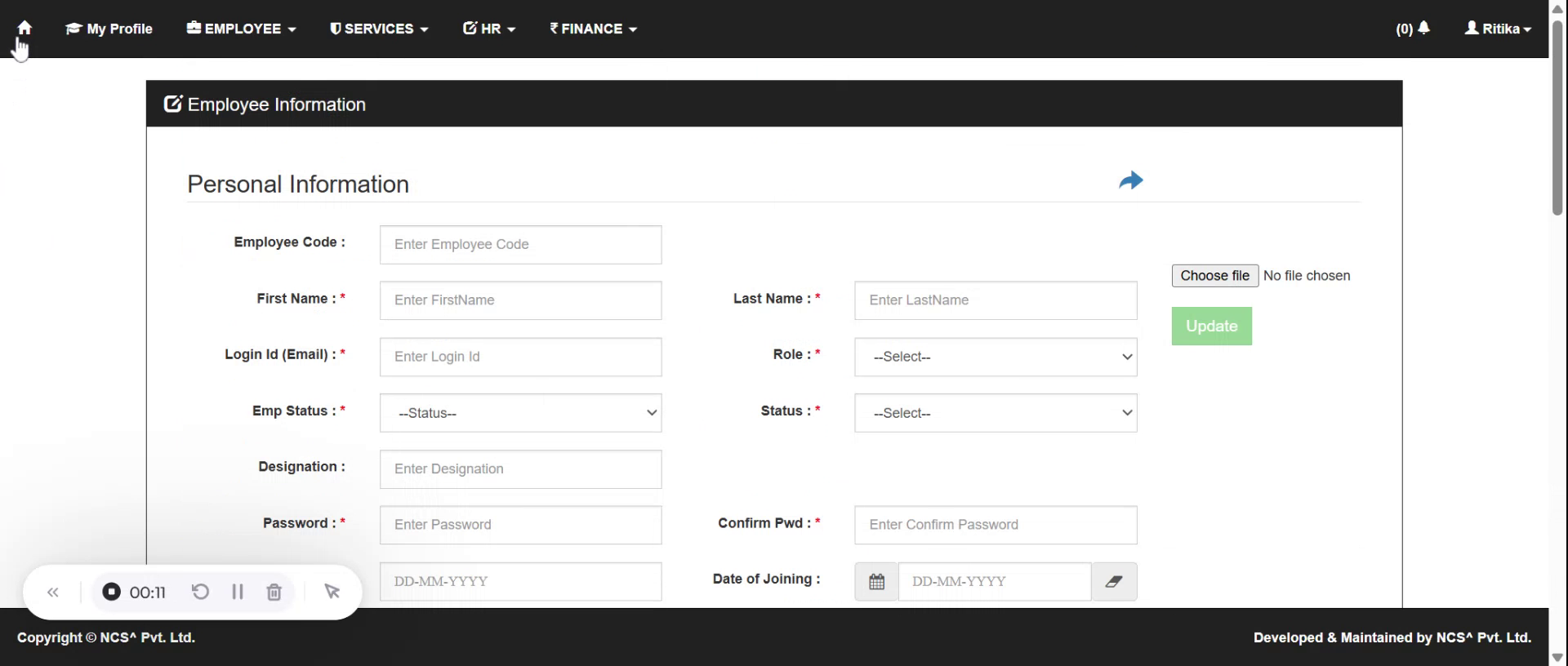
Task: Expand the SERVICES menu
Action: coord(379,29)
